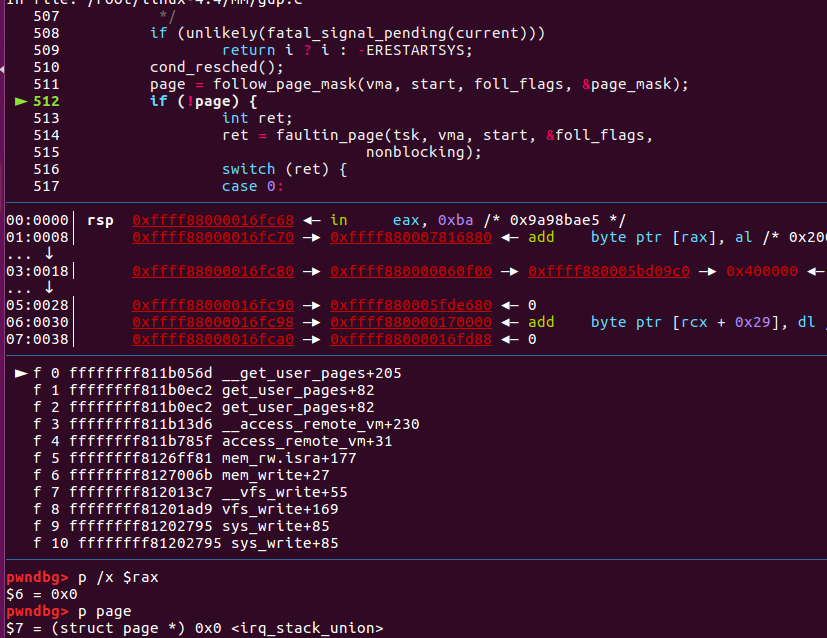Click the green current-line arrow at line 512
This screenshot has height=638, width=827.
[x=21, y=101]
